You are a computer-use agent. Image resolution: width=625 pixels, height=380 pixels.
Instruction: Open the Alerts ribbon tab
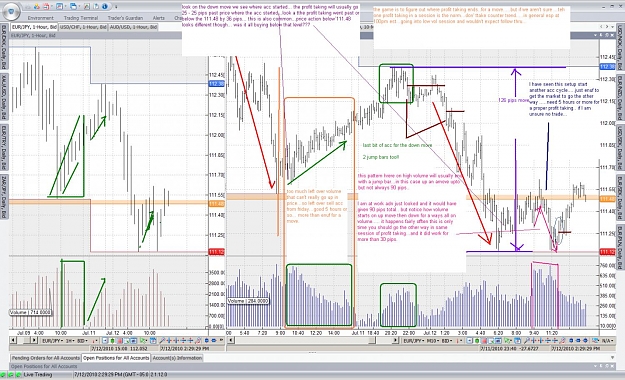(159, 18)
